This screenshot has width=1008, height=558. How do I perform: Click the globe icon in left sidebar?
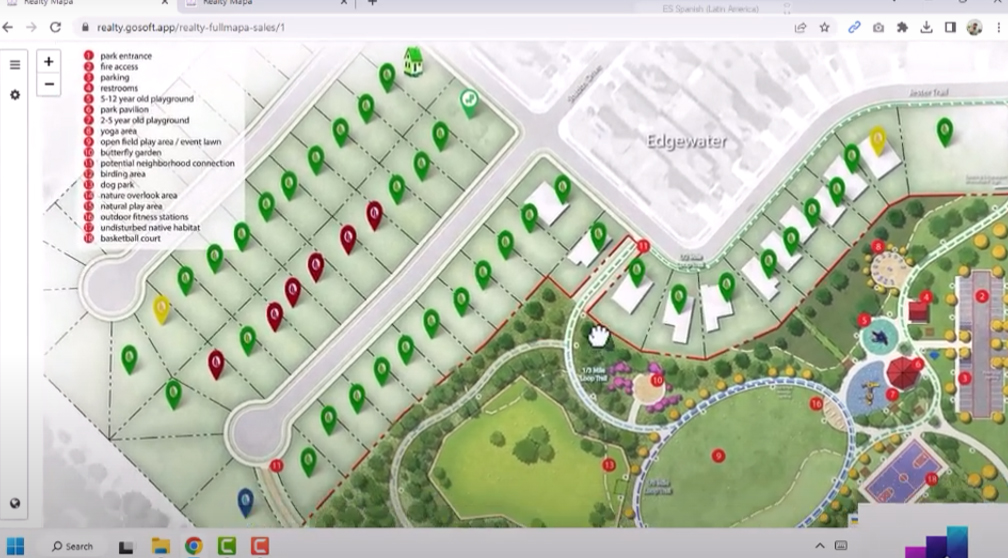pyautogui.click(x=15, y=503)
